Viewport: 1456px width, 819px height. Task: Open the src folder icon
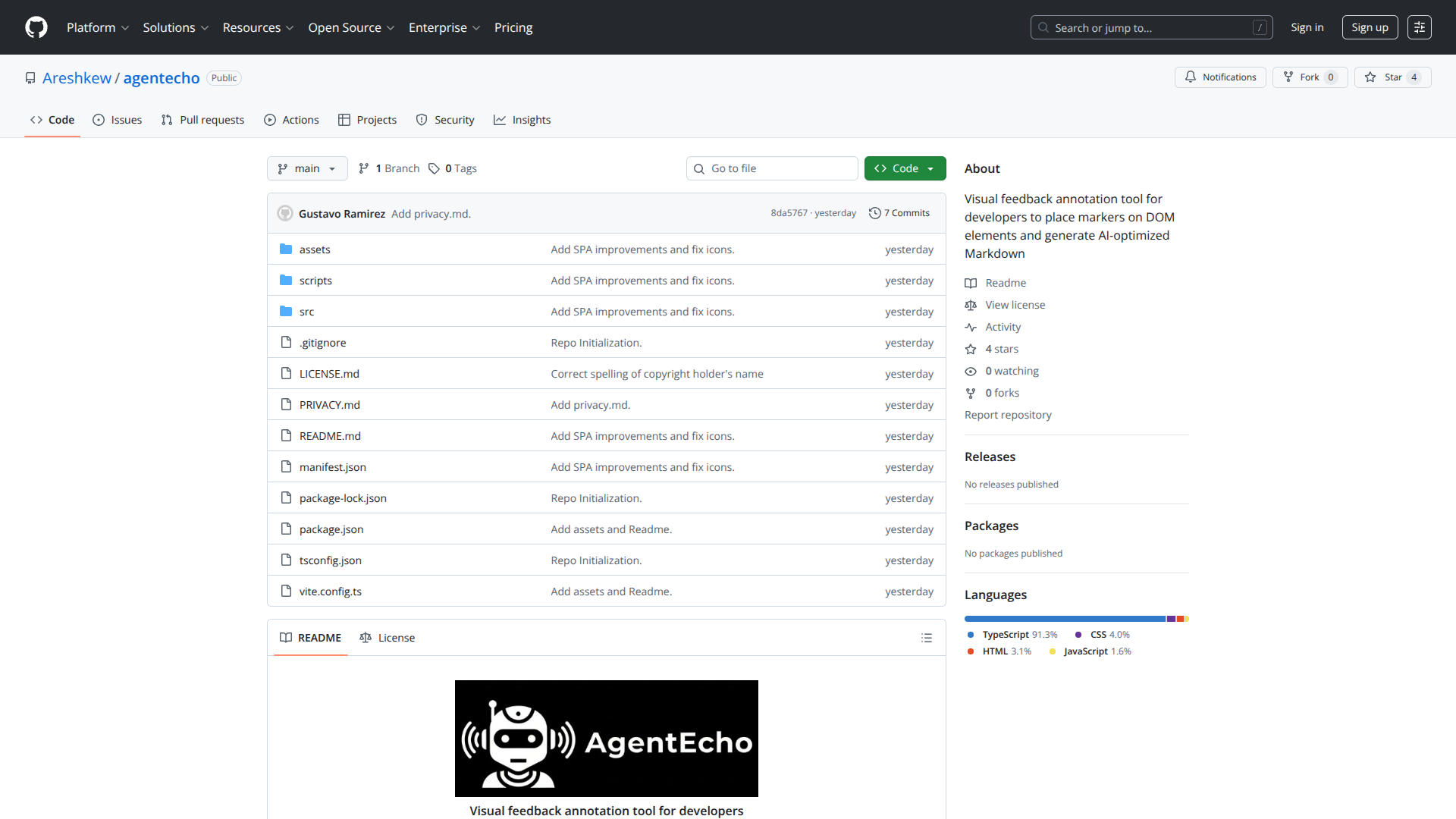tap(287, 311)
